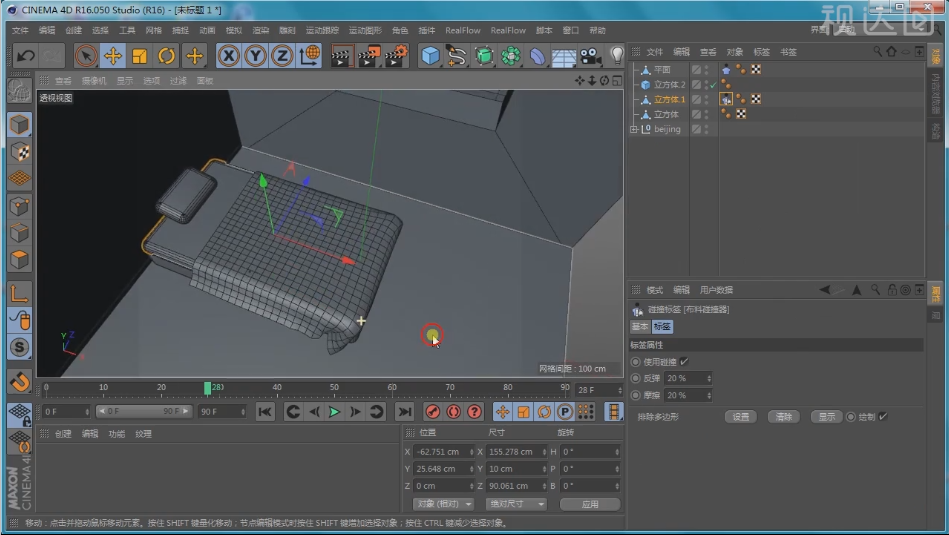Open the 绝对尺寸 dropdown
The width and height of the screenshot is (949, 535).
[x=516, y=504]
